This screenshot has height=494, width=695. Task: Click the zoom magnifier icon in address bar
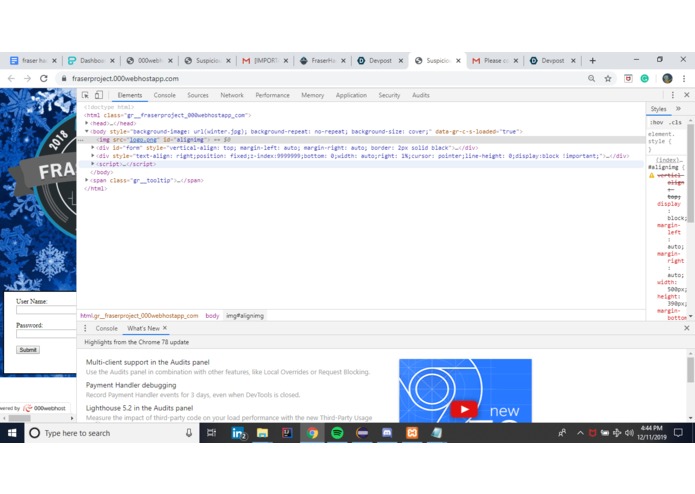coord(591,78)
